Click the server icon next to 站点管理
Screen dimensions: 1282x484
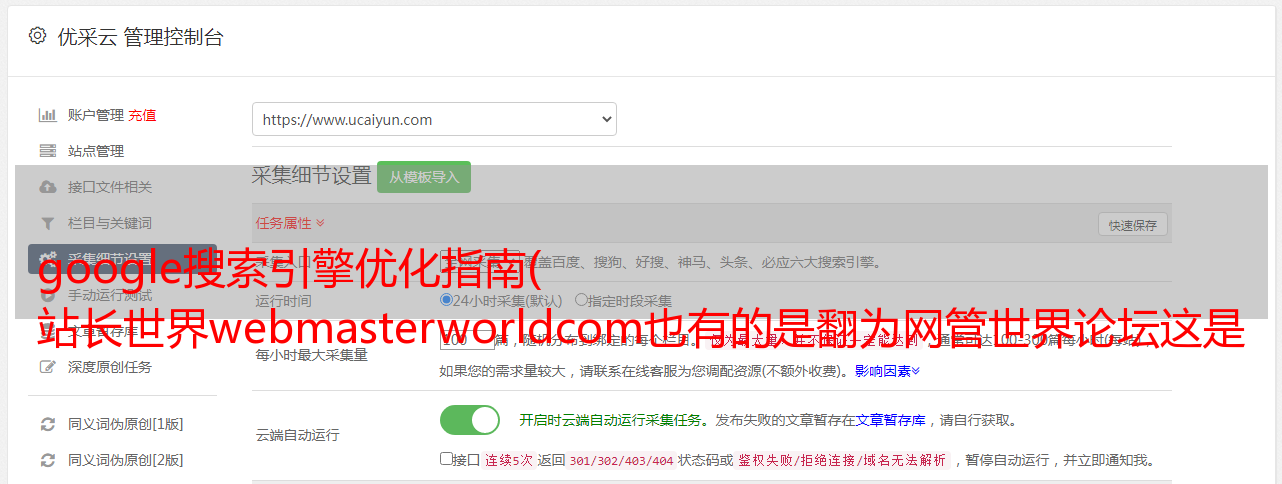[47, 151]
